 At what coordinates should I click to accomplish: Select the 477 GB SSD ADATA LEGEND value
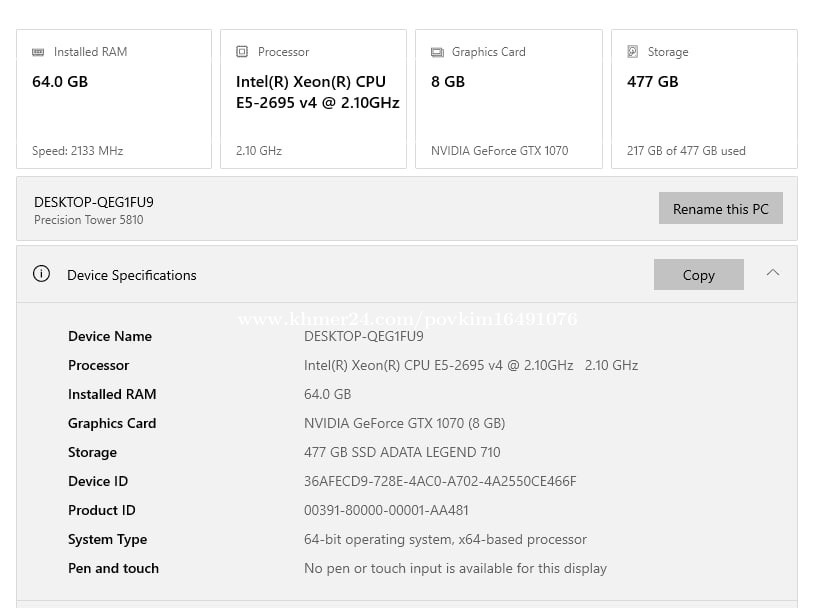pos(402,452)
